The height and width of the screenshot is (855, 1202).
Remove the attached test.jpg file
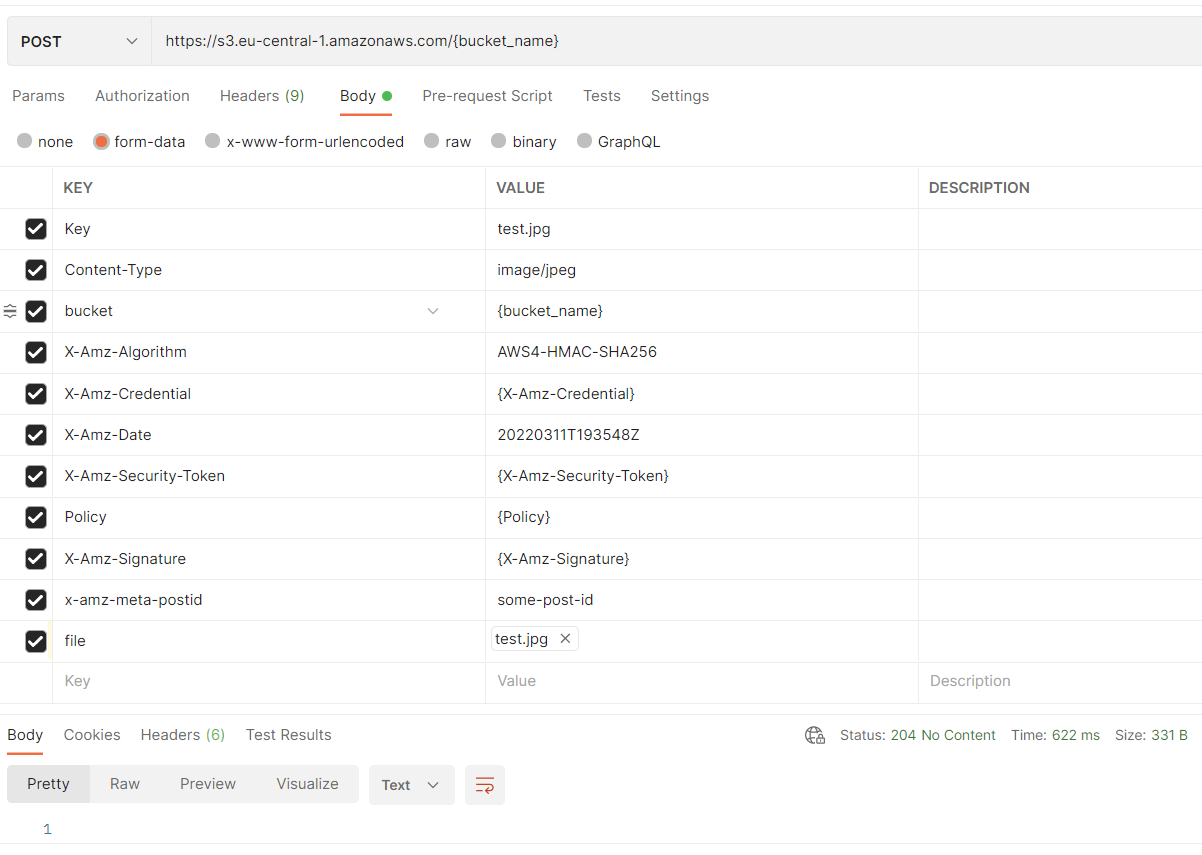coord(565,639)
